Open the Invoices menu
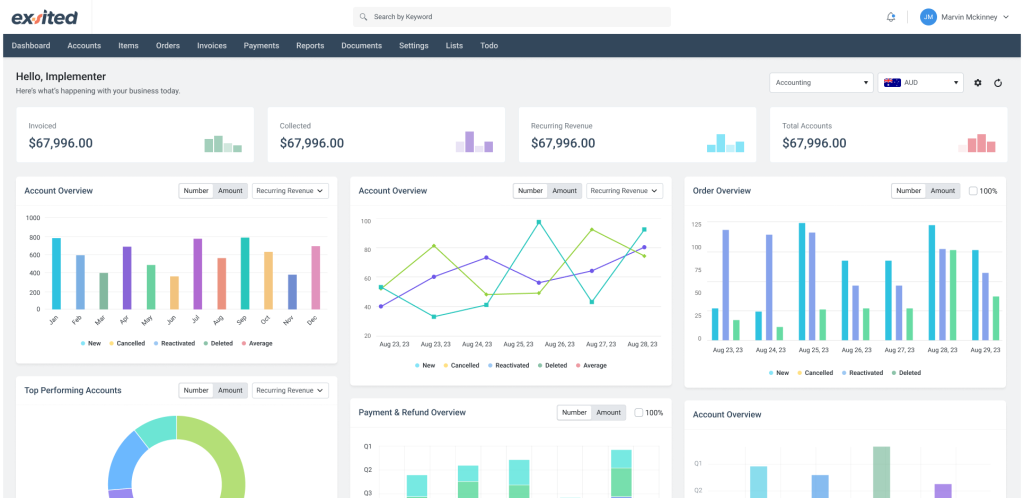This screenshot has height=498, width=1024. point(211,46)
